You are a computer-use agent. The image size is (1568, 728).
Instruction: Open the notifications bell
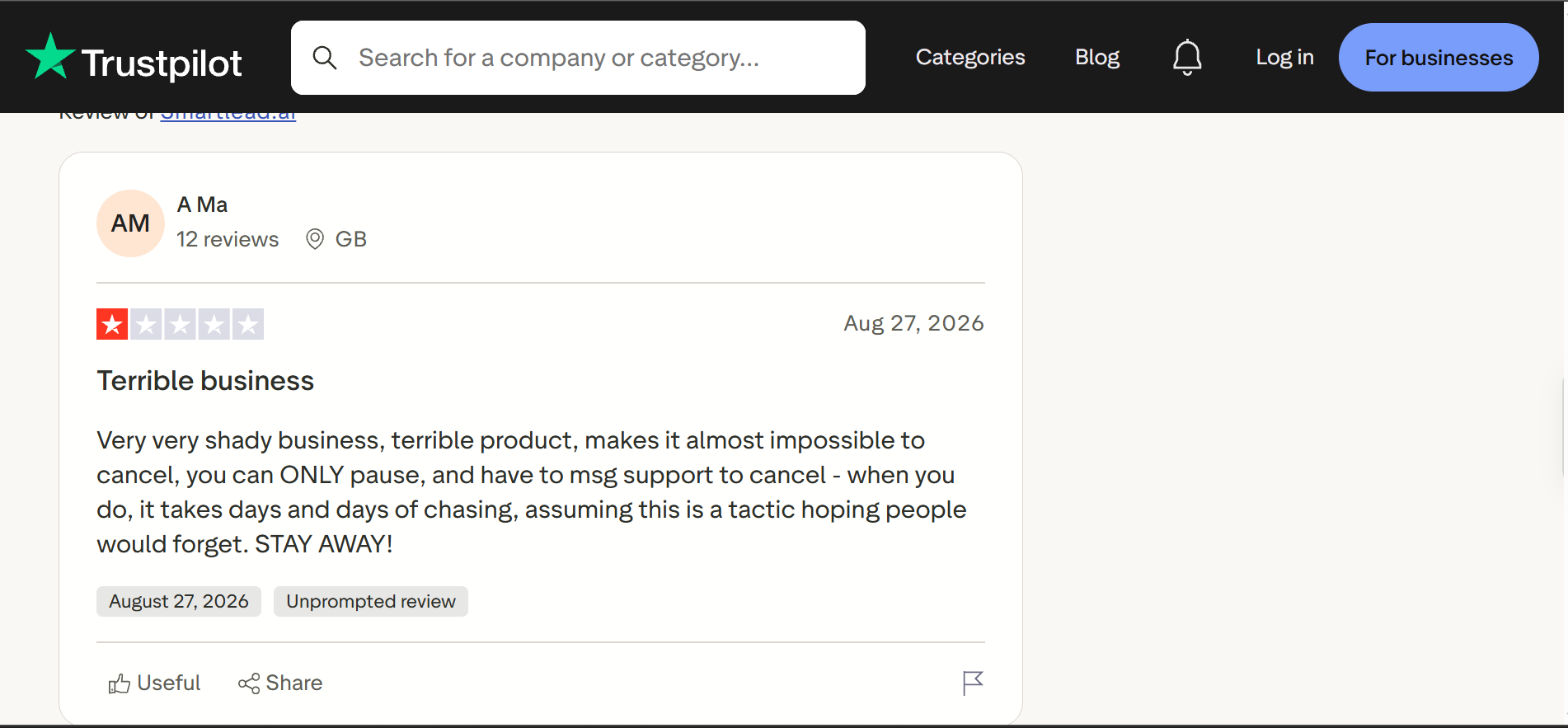point(1187,58)
